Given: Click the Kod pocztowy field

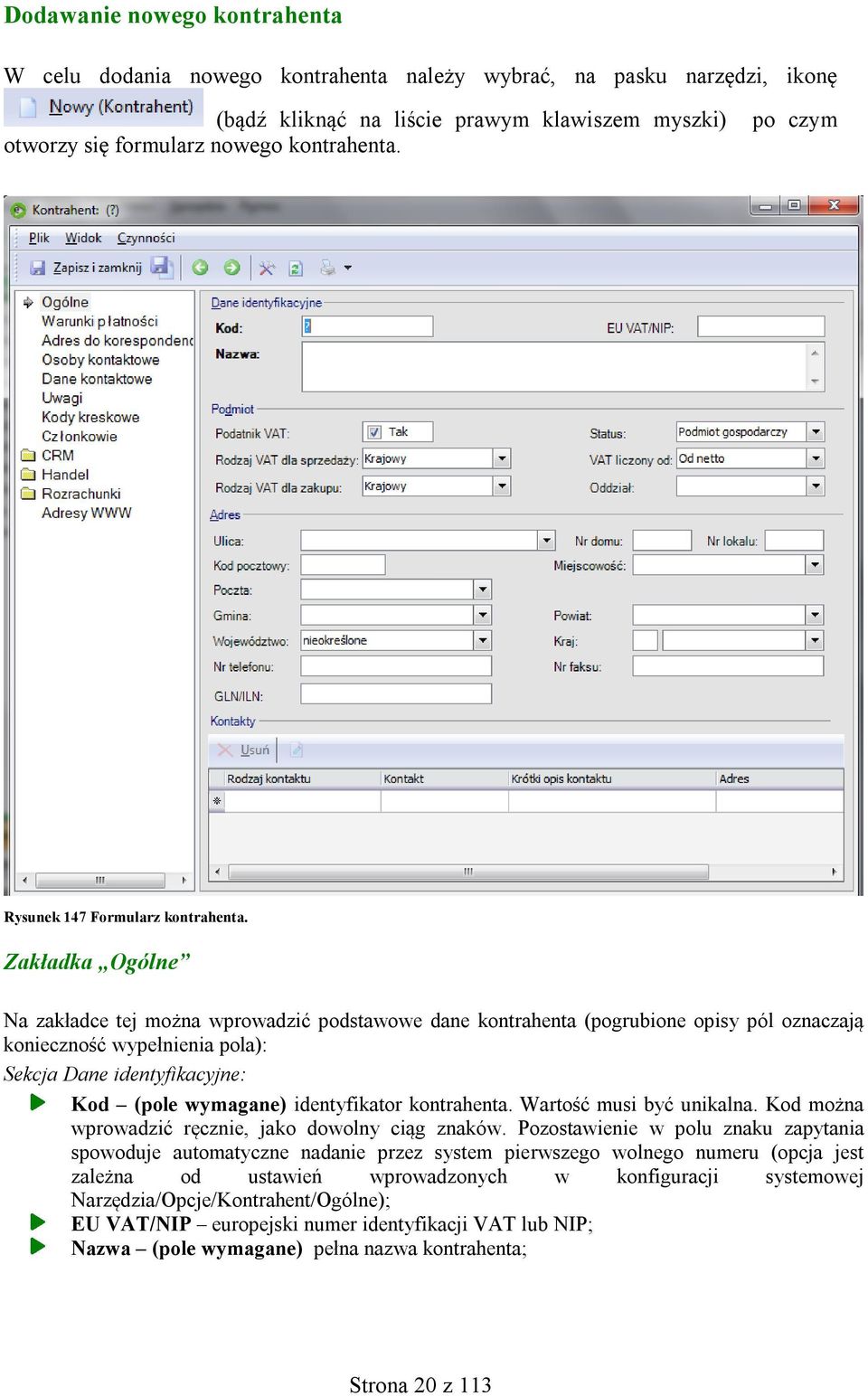Looking at the screenshot, I should (343, 565).
